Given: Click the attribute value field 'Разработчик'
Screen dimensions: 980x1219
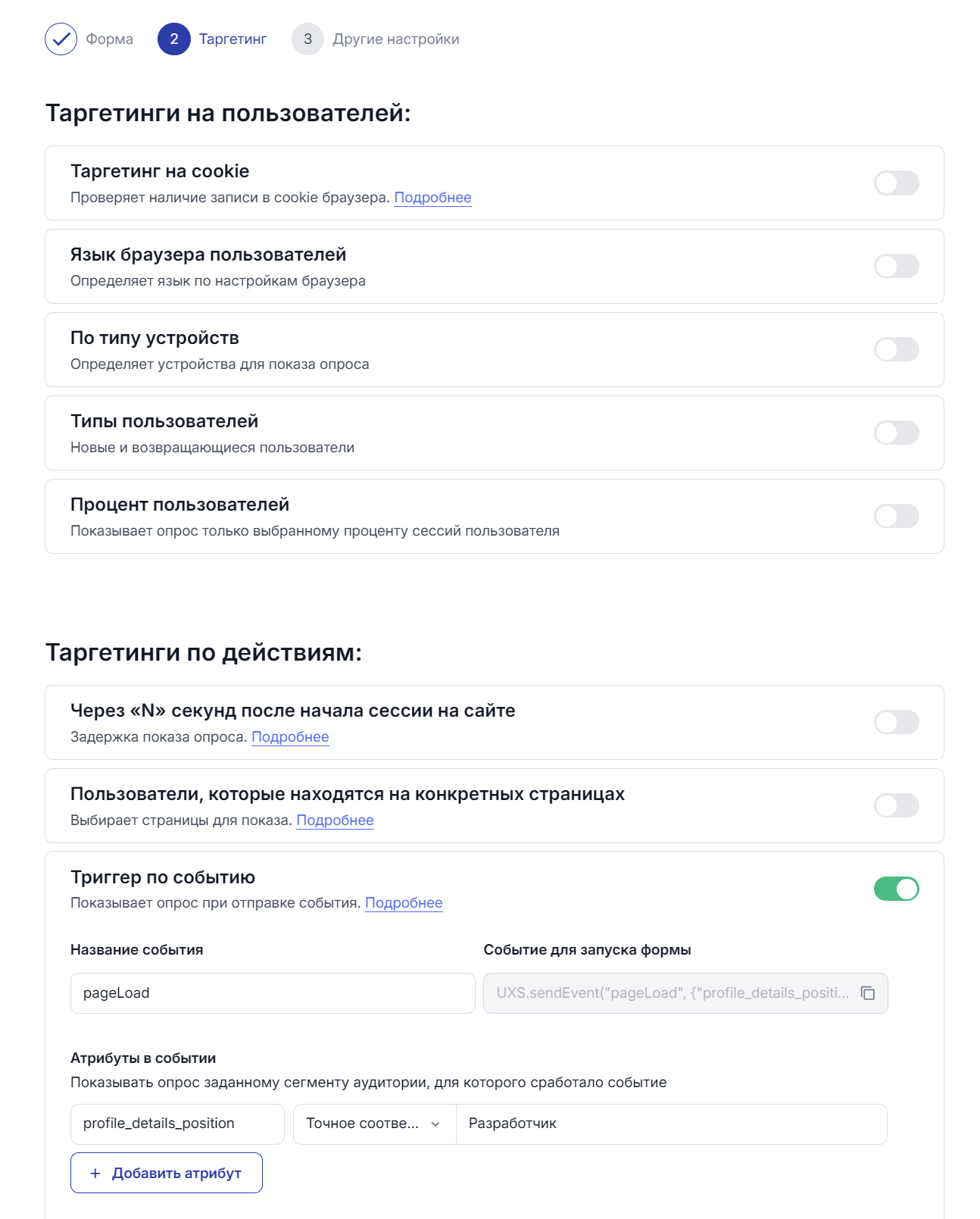Looking at the screenshot, I should [x=670, y=1124].
